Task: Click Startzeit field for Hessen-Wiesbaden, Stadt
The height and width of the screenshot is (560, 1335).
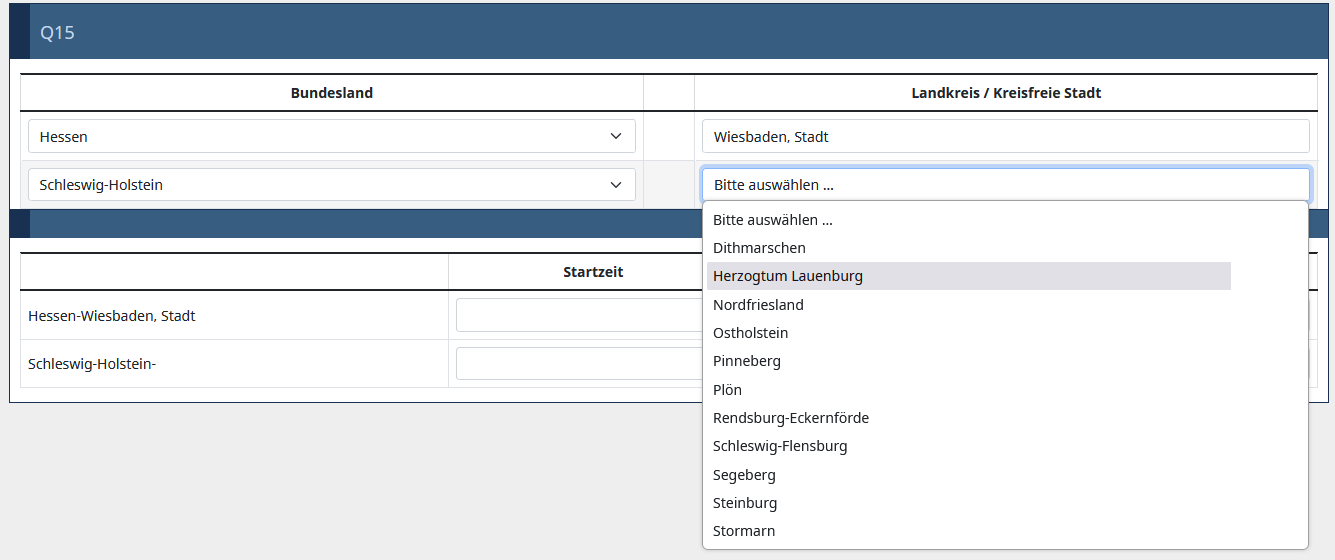Action: tap(579, 315)
